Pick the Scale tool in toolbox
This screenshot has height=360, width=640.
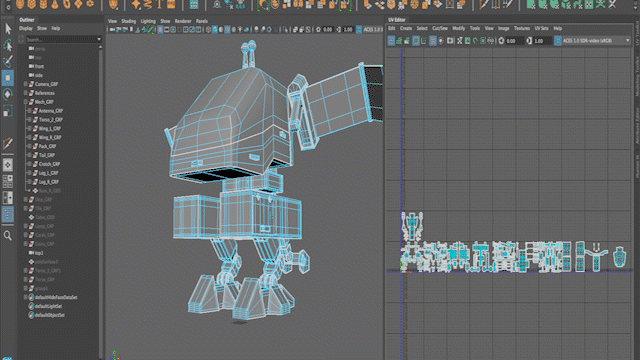click(8, 111)
